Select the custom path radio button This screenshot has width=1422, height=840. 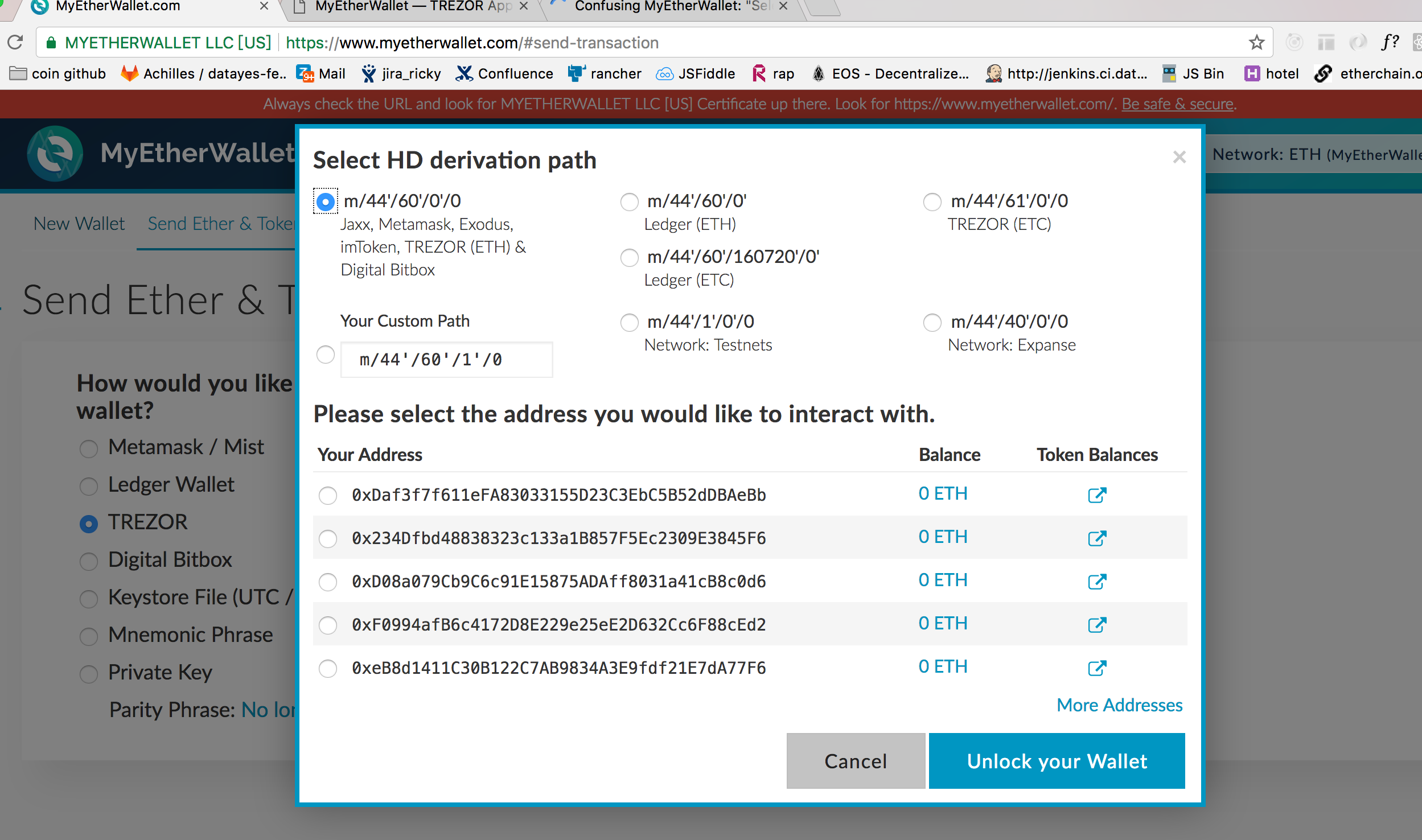coord(325,354)
